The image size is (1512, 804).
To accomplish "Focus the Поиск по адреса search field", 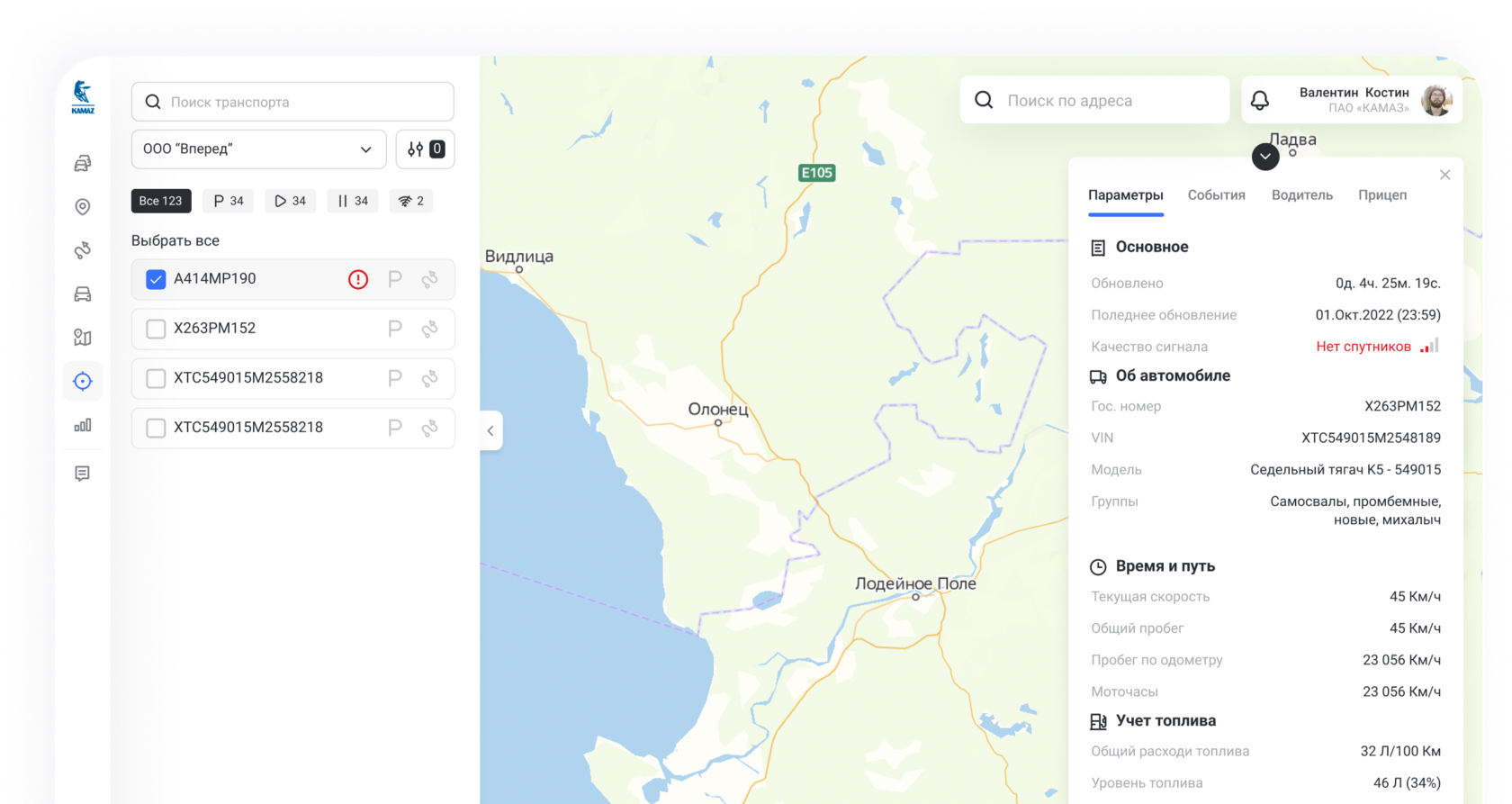I will [x=1095, y=100].
